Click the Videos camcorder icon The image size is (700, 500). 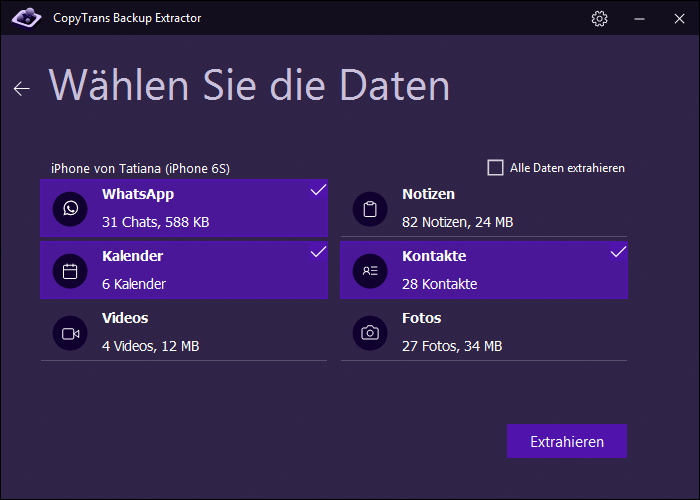[x=70, y=333]
